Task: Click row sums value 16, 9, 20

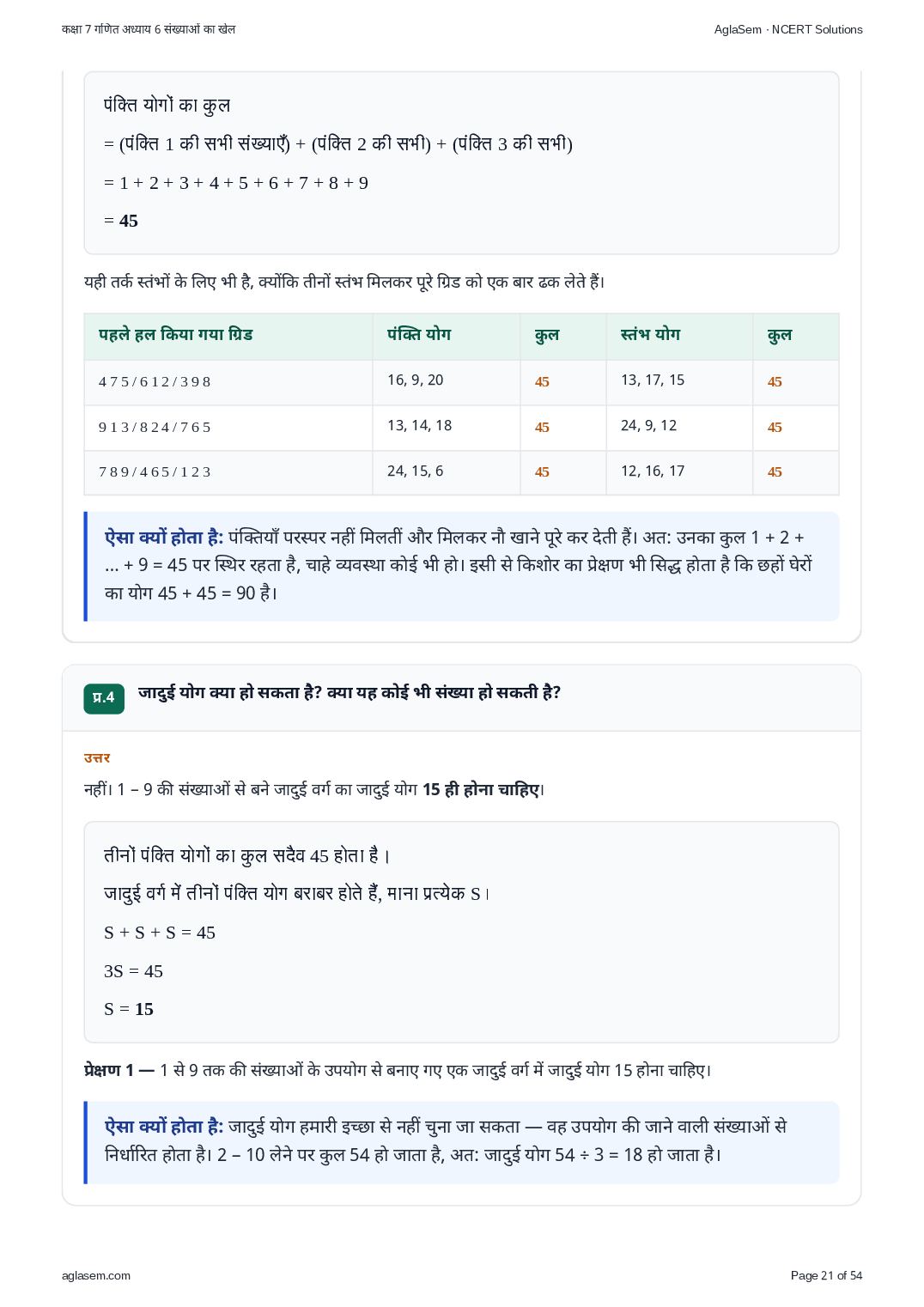Action: tap(416, 380)
